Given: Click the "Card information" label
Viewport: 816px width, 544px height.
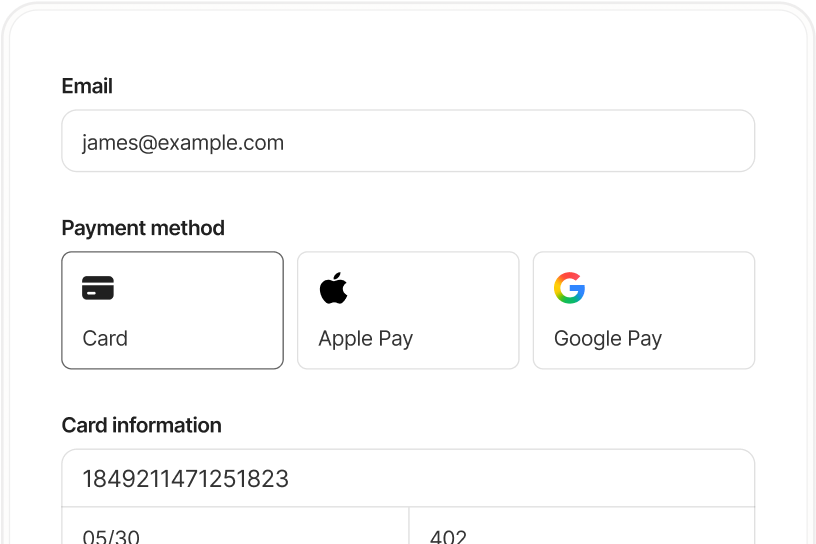Looking at the screenshot, I should pyautogui.click(x=141, y=425).
